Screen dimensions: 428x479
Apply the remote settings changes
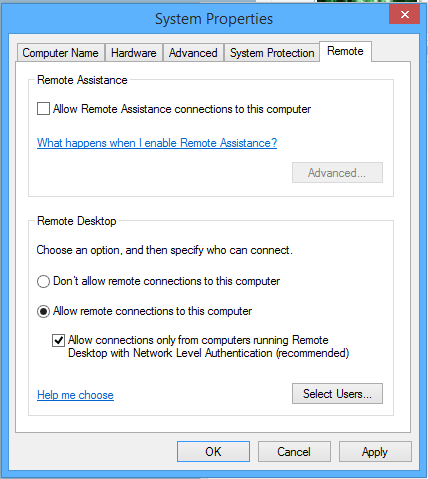[x=375, y=452]
